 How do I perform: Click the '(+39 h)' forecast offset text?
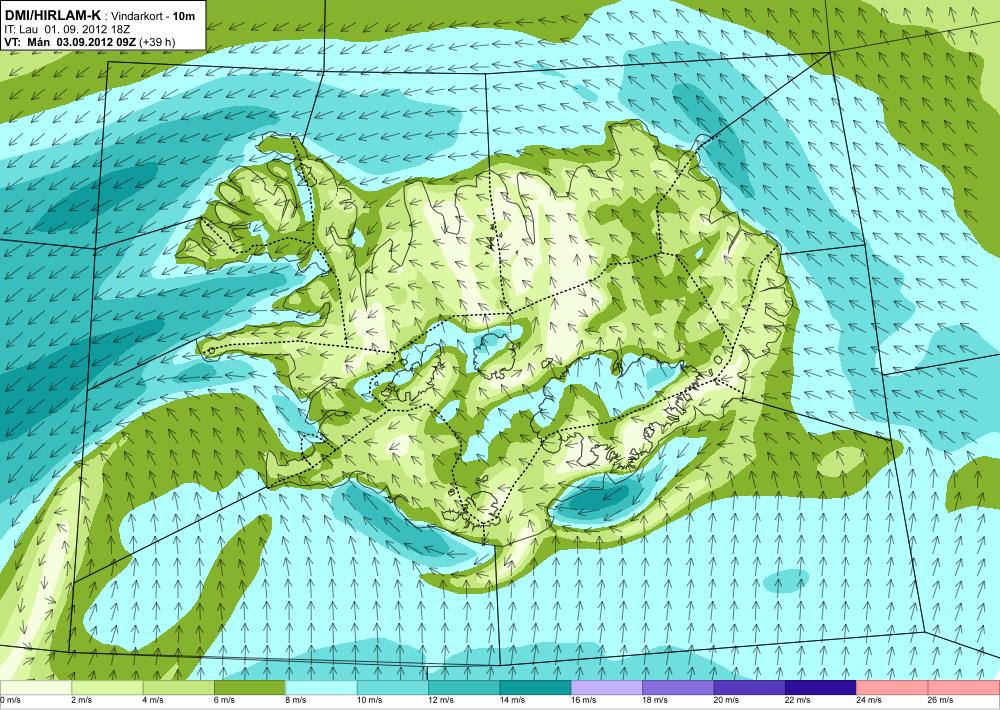(x=158, y=42)
